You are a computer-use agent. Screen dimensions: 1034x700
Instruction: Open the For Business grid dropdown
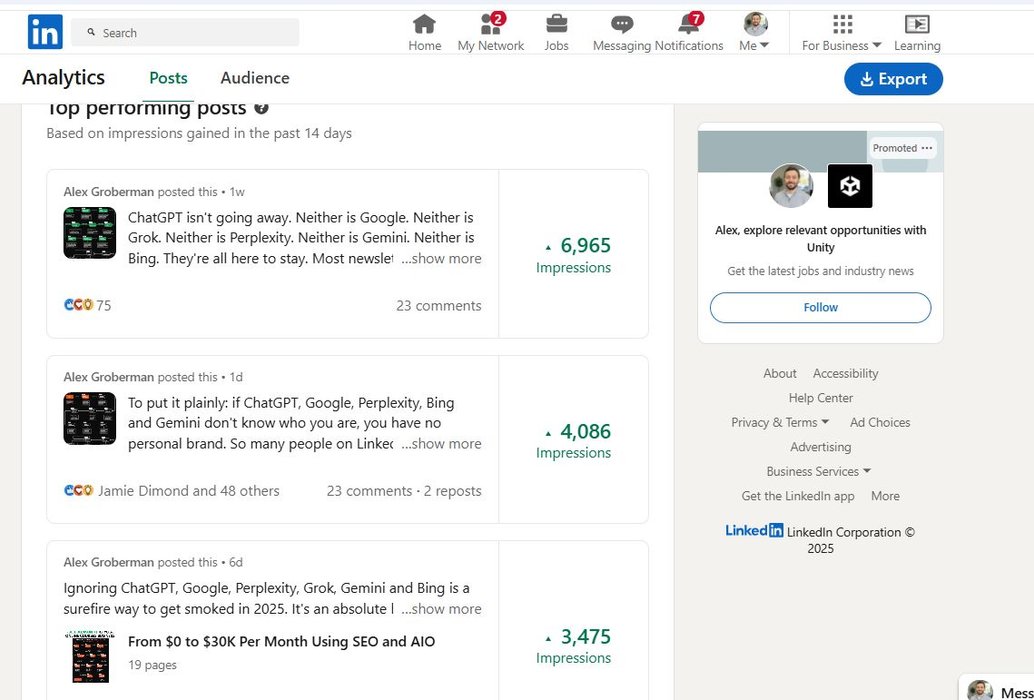[x=842, y=32]
